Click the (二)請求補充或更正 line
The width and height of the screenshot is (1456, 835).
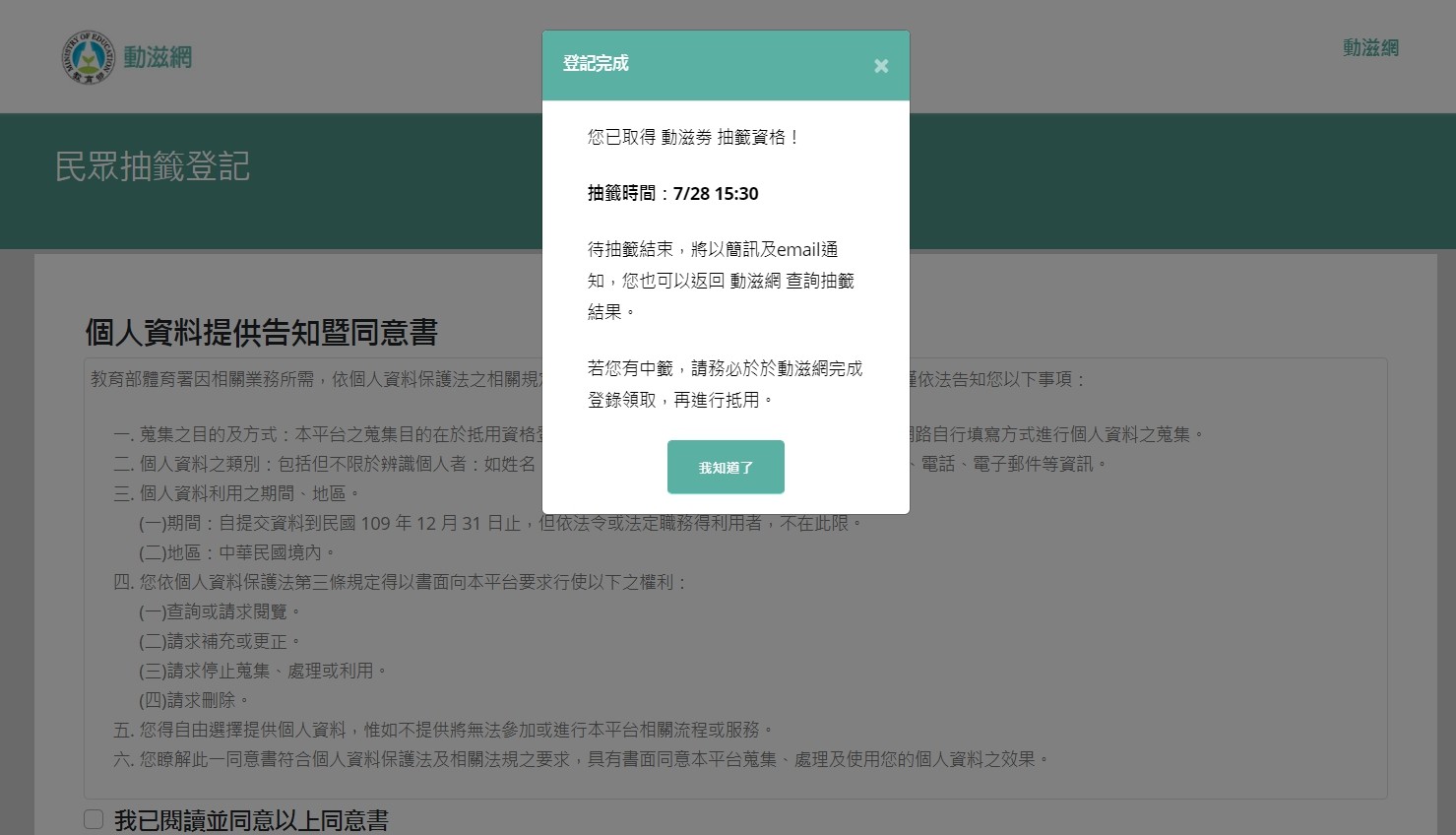(220, 641)
